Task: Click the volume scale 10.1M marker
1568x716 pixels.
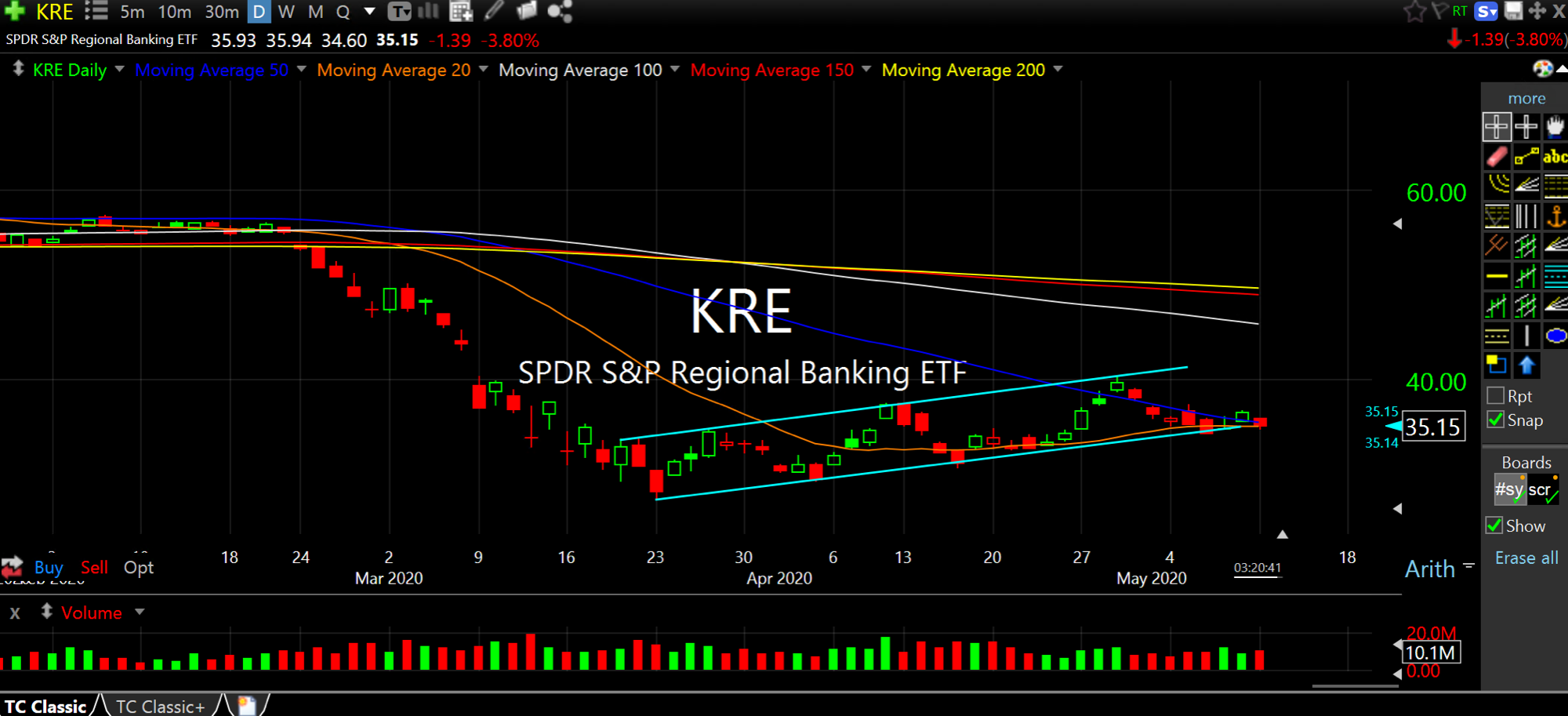Action: tap(1432, 652)
